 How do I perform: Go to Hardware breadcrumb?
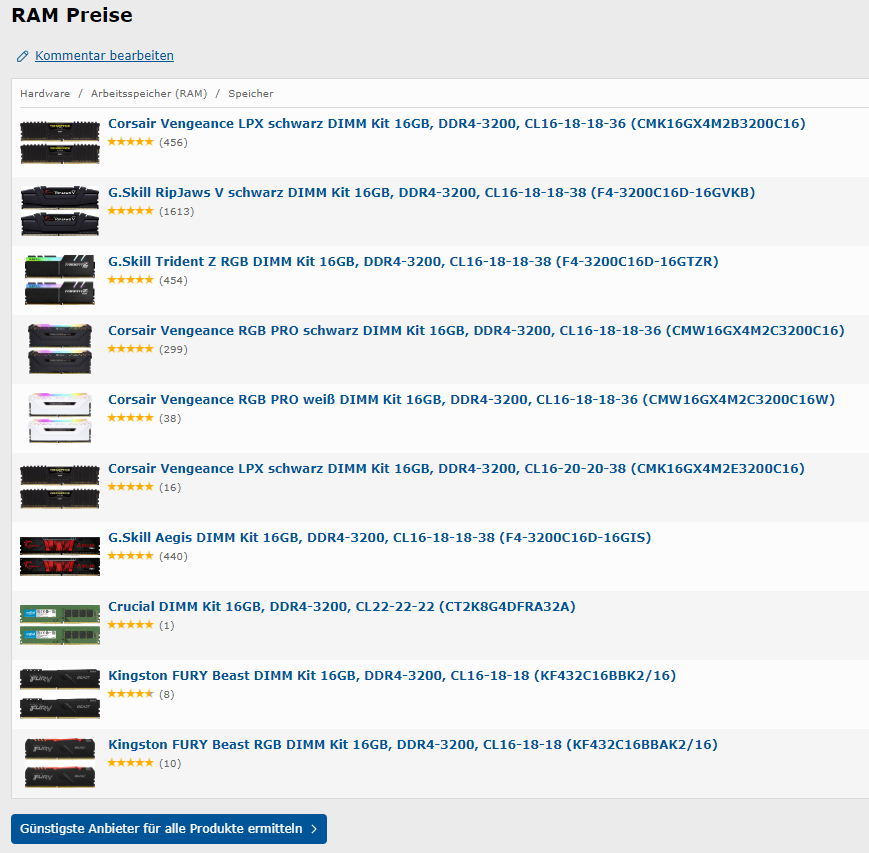point(45,94)
